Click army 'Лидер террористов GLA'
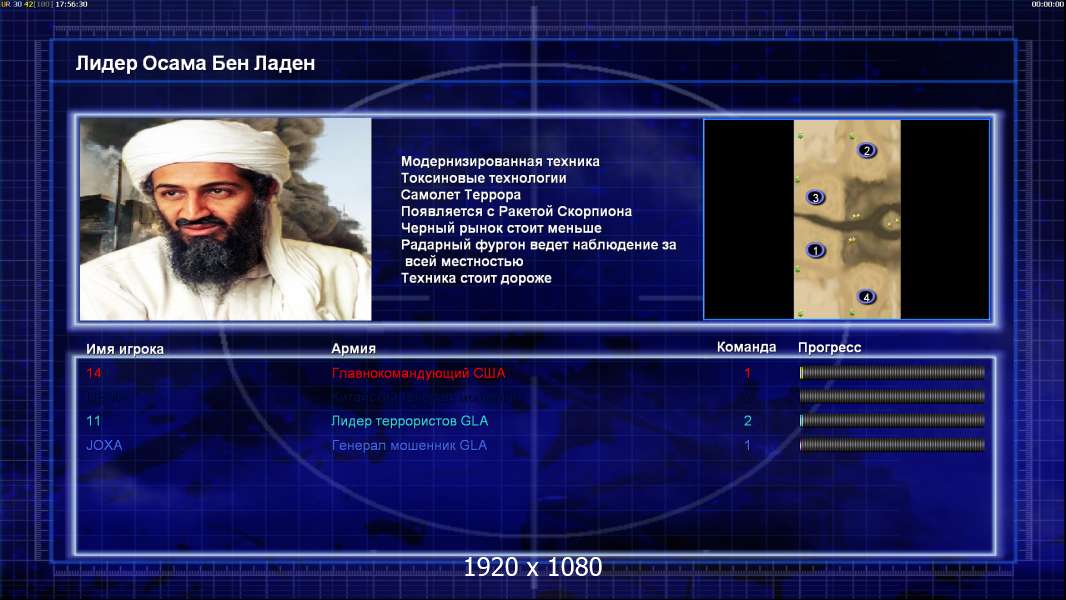 click(409, 421)
